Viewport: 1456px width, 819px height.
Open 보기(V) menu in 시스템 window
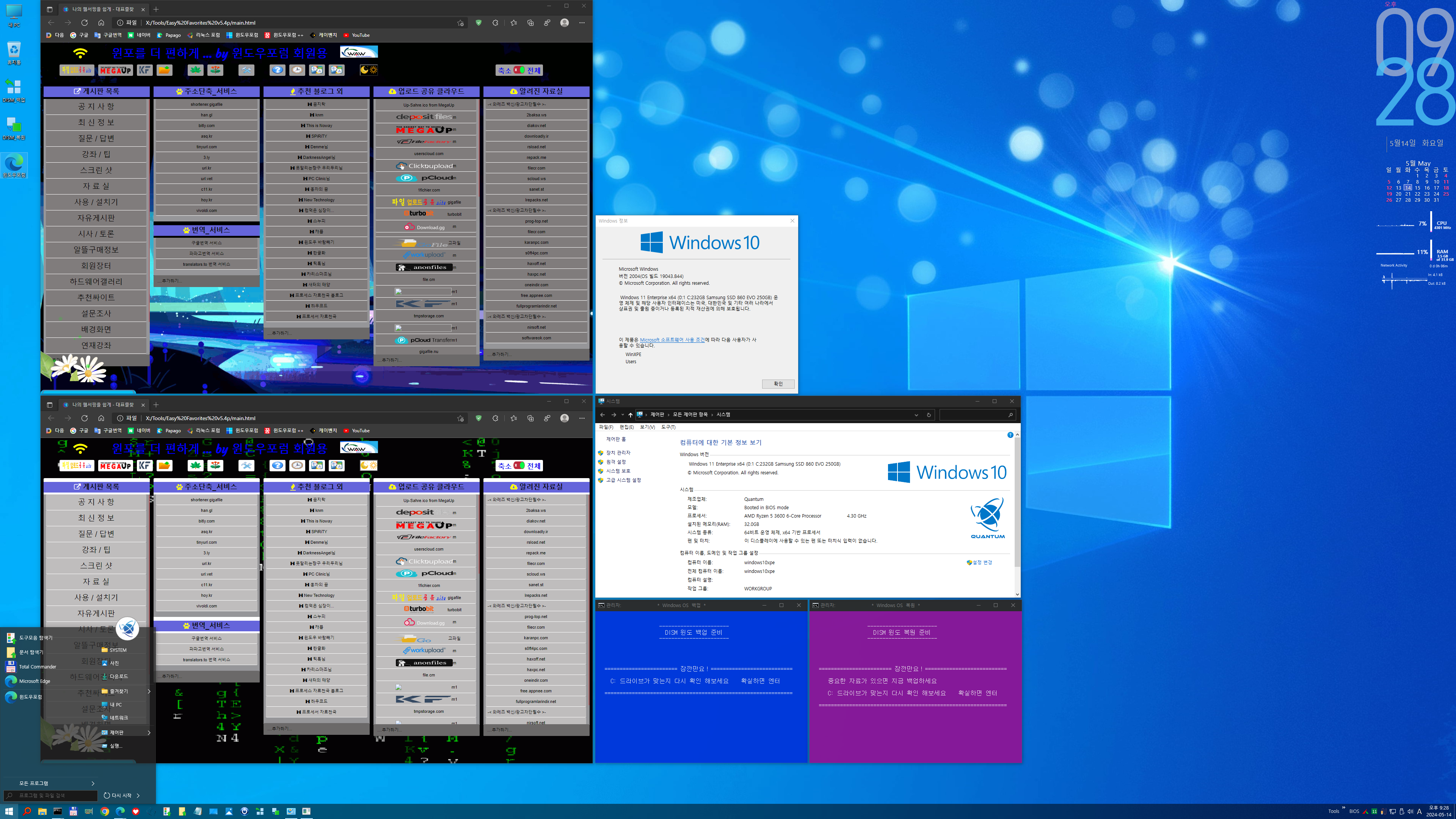[648, 427]
